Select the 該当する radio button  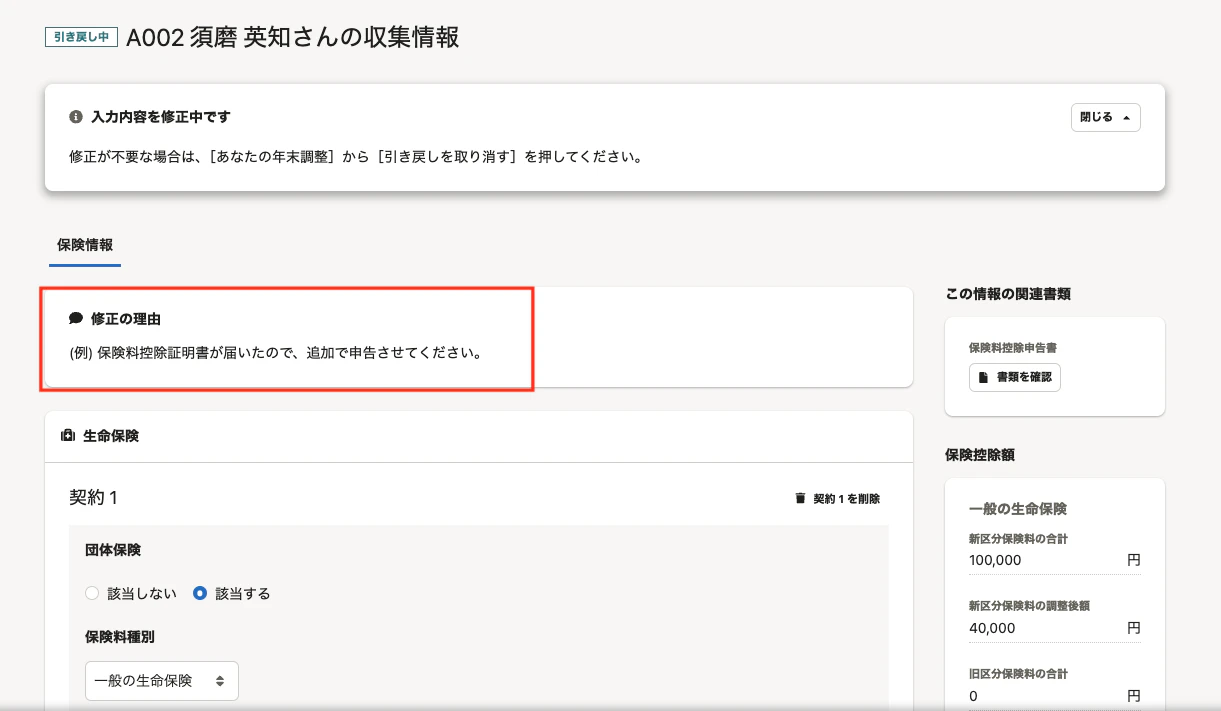(200, 593)
